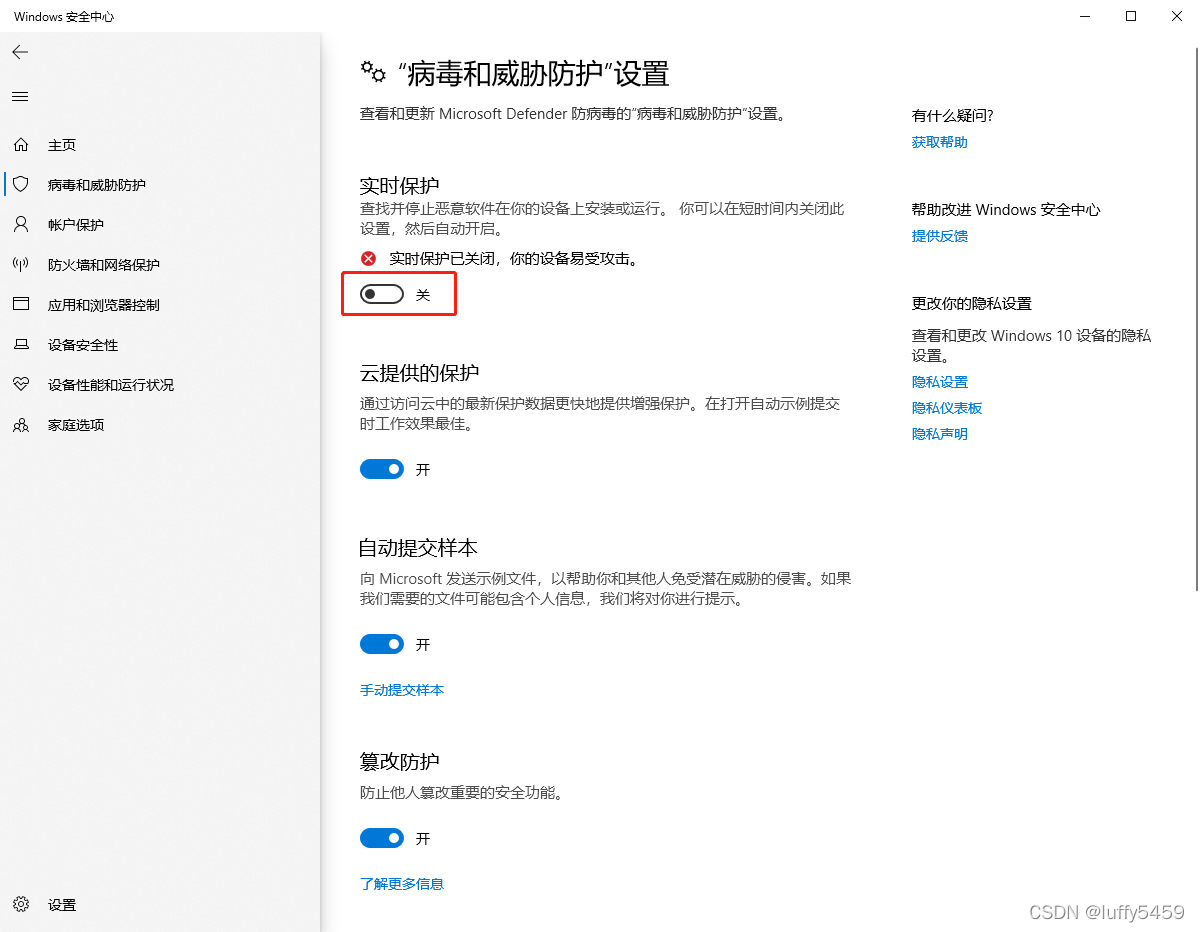This screenshot has height=932, width=1200.
Task: Click the family icon for 家庭选项
Action: pos(21,425)
